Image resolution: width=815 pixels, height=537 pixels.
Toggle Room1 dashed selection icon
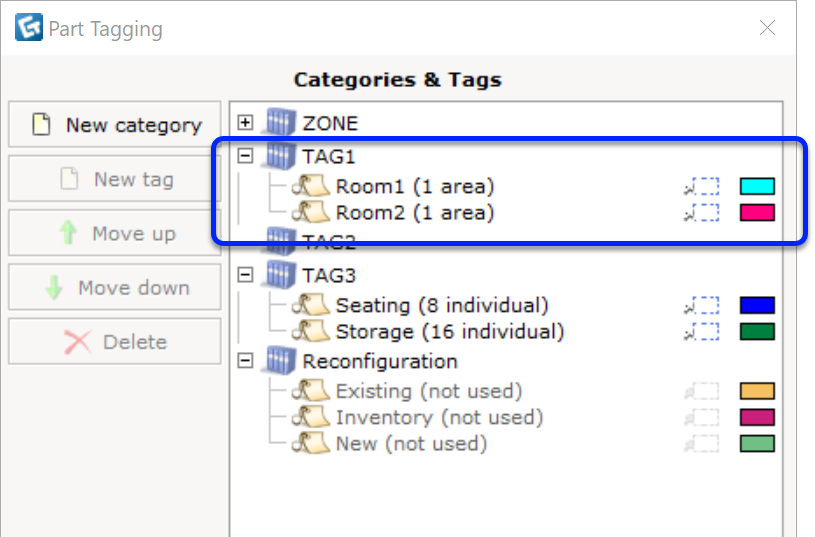click(702, 186)
